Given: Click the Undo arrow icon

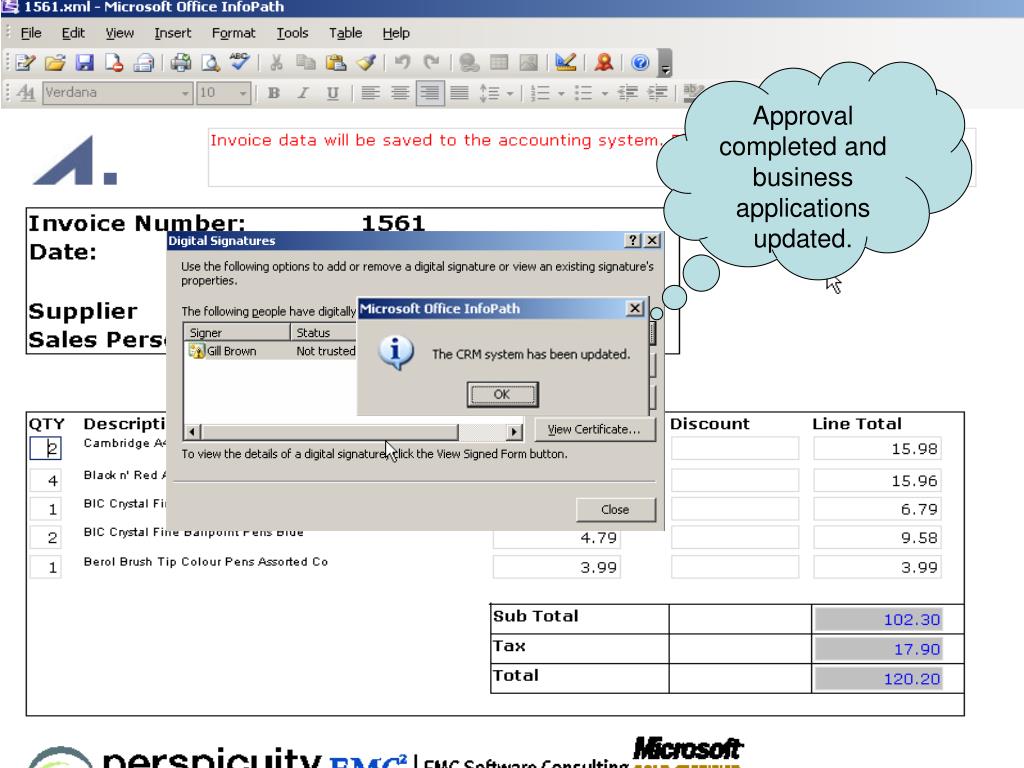Looking at the screenshot, I should (x=402, y=63).
